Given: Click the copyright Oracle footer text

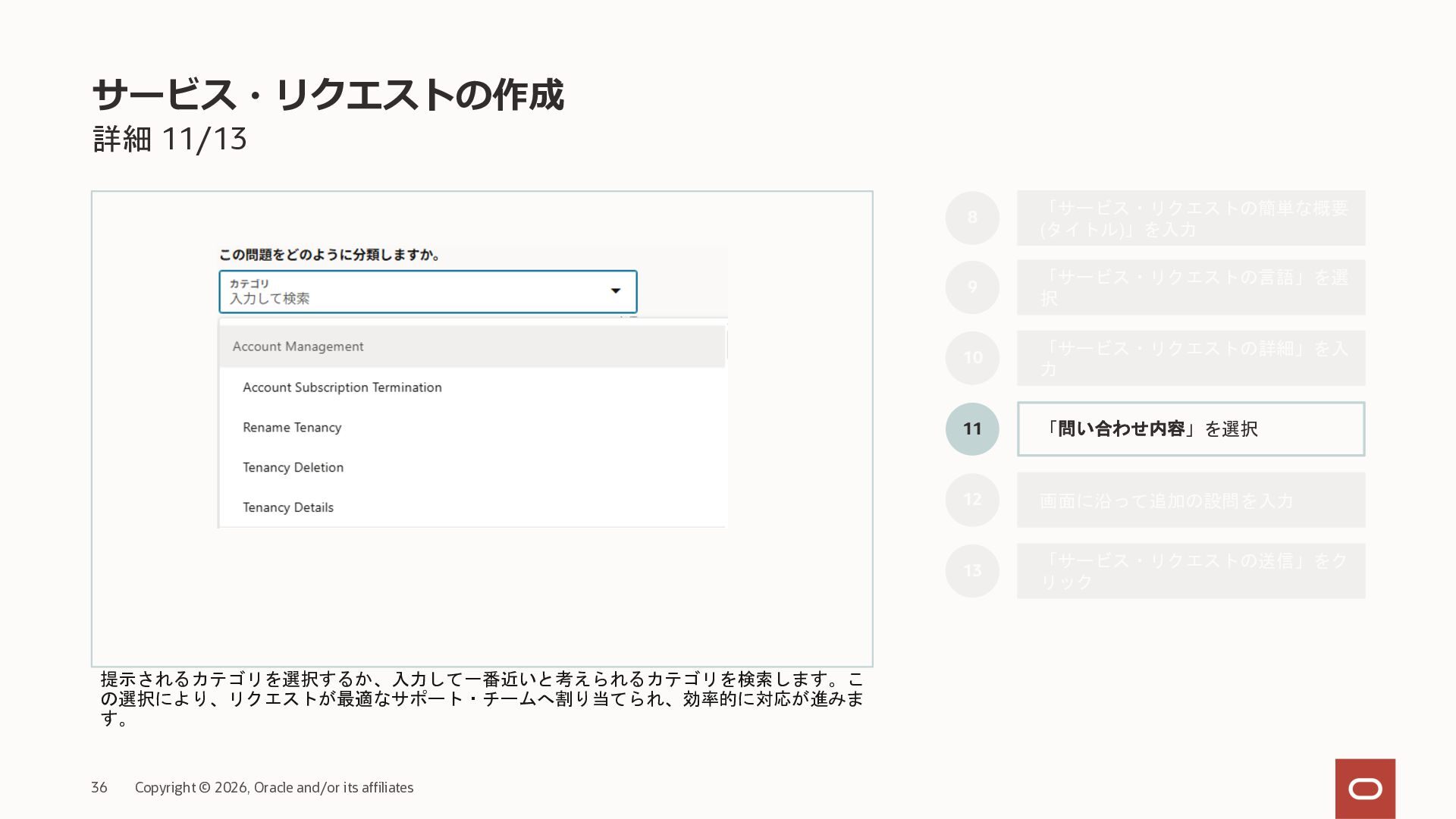Looking at the screenshot, I should (x=274, y=788).
